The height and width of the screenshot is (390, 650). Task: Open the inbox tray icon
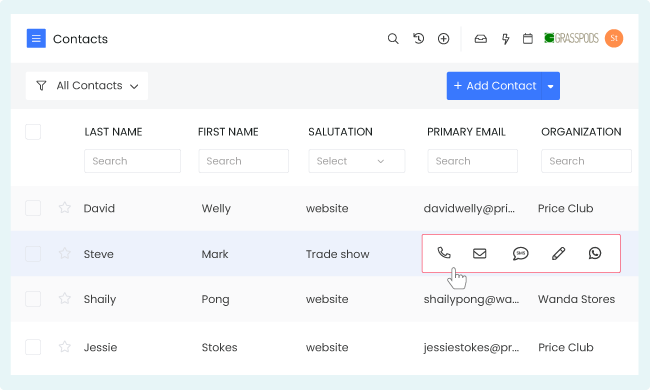click(480, 39)
